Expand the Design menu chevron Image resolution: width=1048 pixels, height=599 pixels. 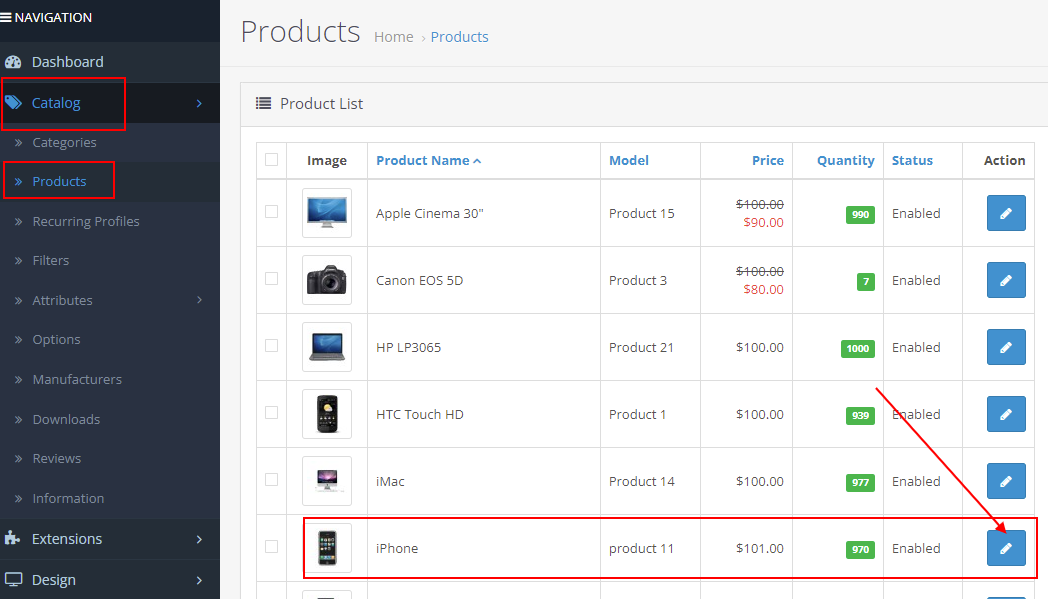(199, 580)
